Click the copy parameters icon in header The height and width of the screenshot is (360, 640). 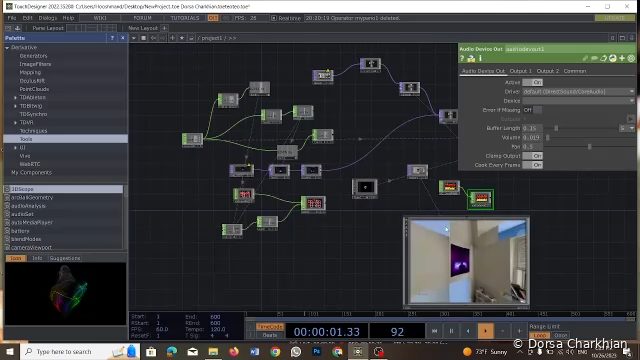[x=604, y=59]
